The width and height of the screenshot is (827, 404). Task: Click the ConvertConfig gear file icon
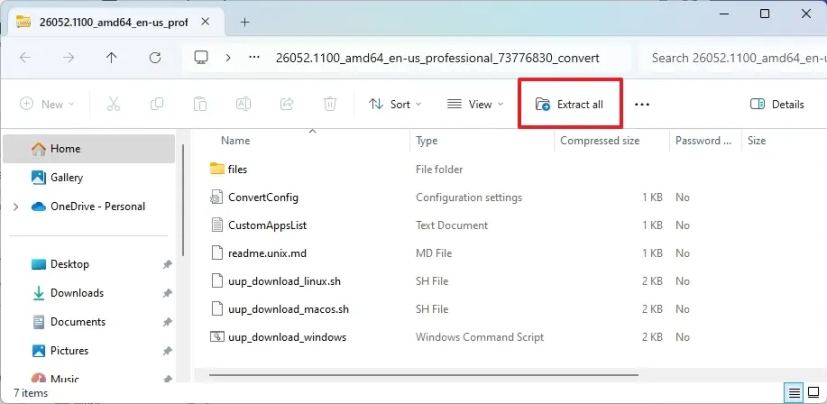click(217, 197)
